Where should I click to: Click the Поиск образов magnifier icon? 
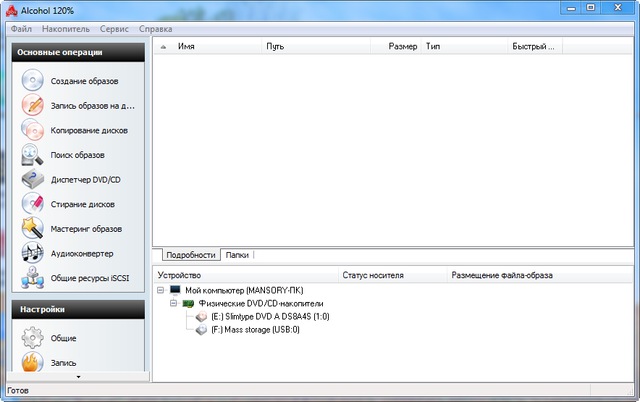(33, 155)
